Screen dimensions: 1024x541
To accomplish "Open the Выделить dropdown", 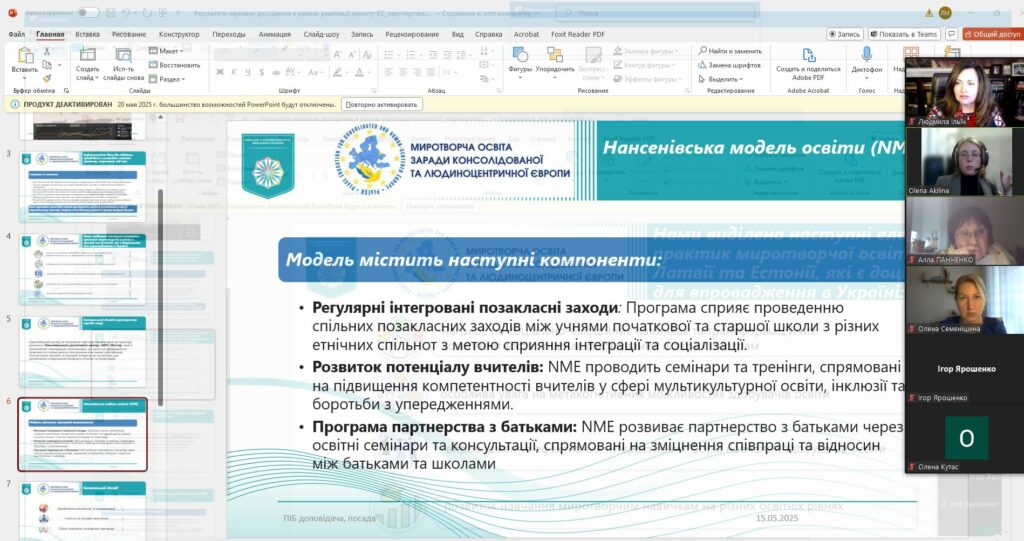I will click(x=720, y=78).
